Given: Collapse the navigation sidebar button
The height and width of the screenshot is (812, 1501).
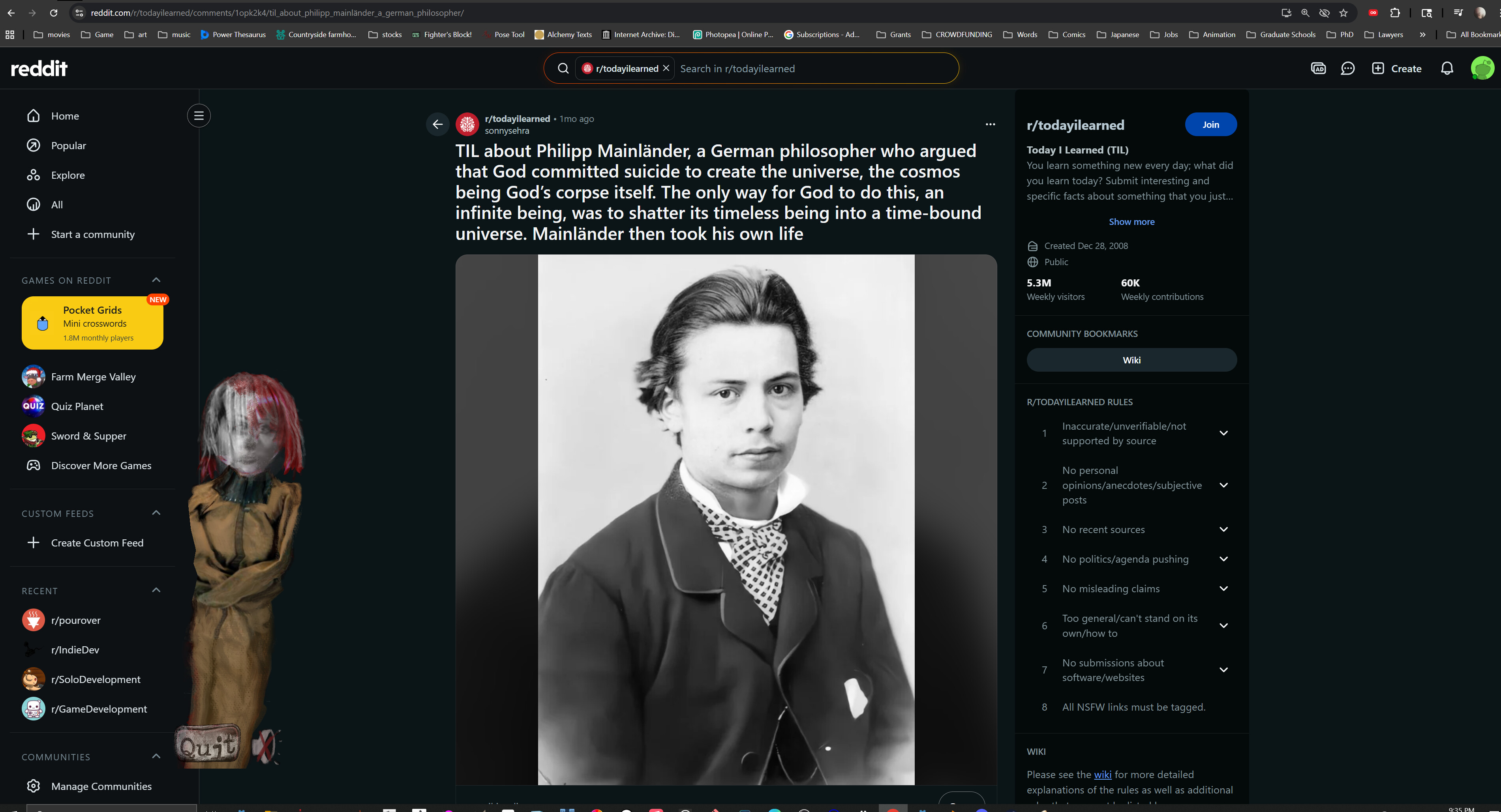Looking at the screenshot, I should point(199,116).
